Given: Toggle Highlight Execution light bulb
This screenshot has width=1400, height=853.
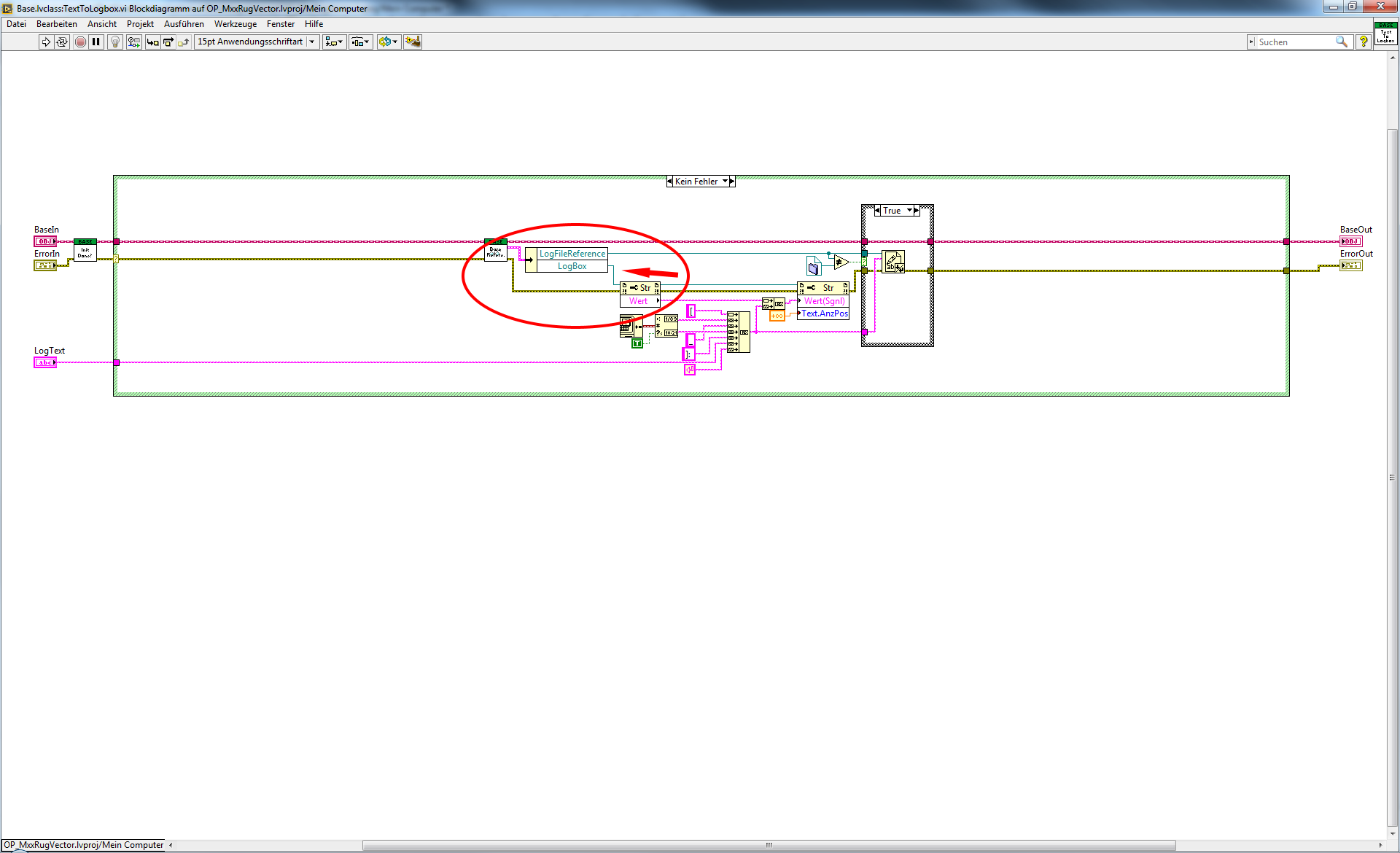Looking at the screenshot, I should click(x=115, y=42).
